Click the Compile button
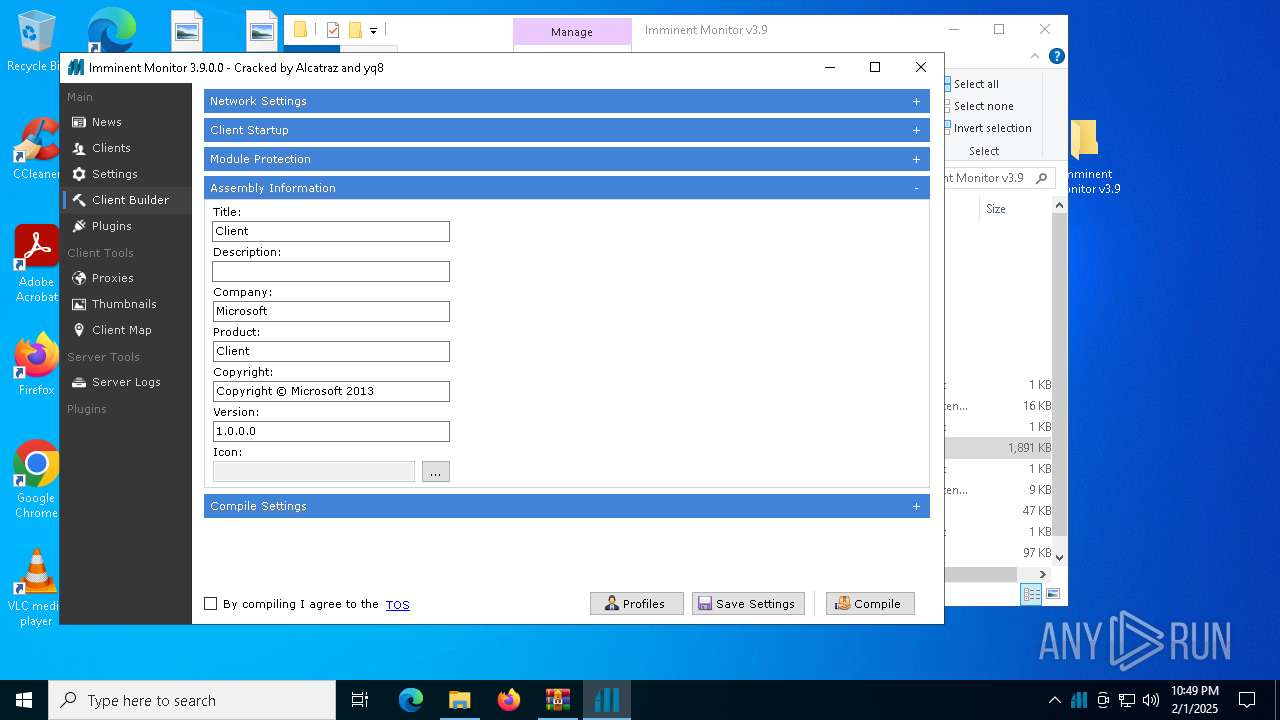 [870, 604]
